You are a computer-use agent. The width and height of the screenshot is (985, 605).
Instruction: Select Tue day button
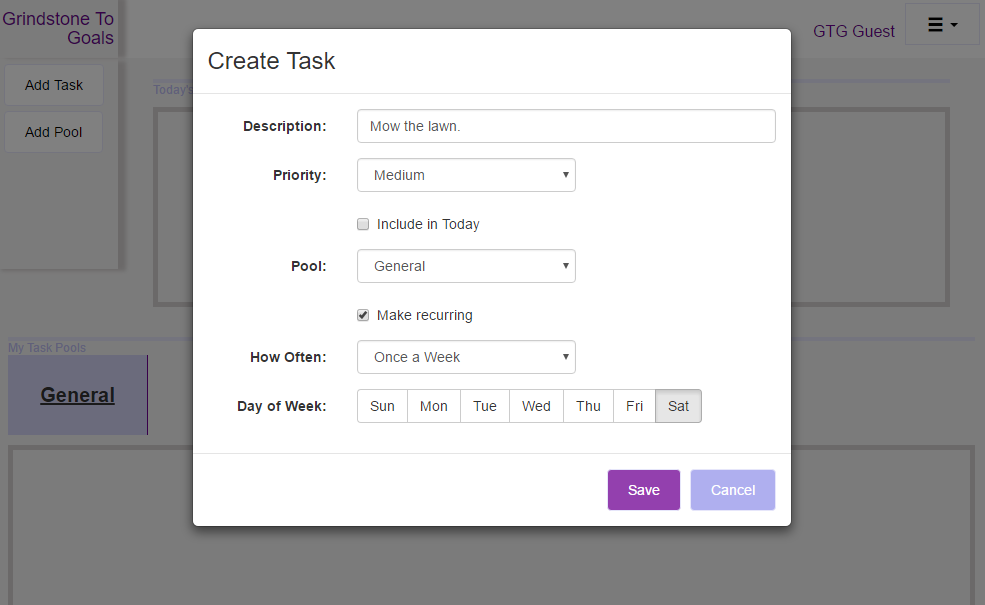(485, 406)
